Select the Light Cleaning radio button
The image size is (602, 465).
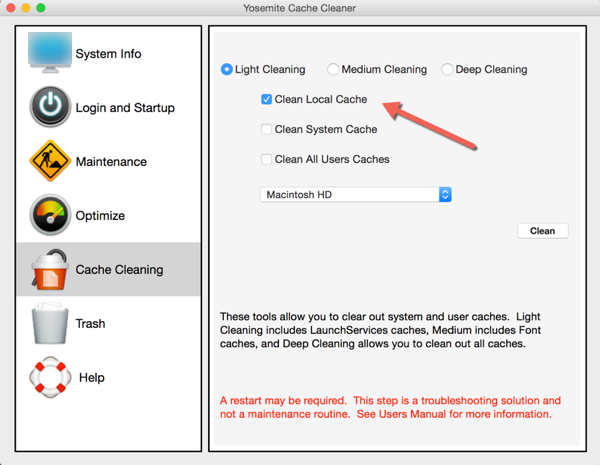(x=227, y=70)
